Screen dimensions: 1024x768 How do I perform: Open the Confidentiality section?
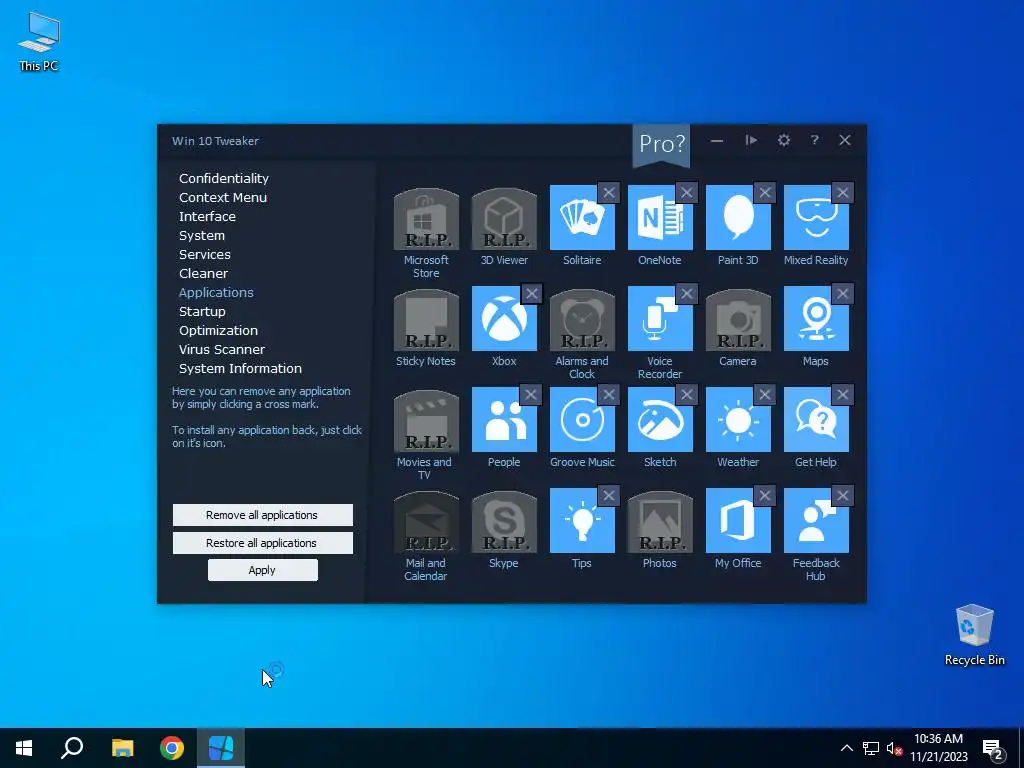click(x=224, y=178)
